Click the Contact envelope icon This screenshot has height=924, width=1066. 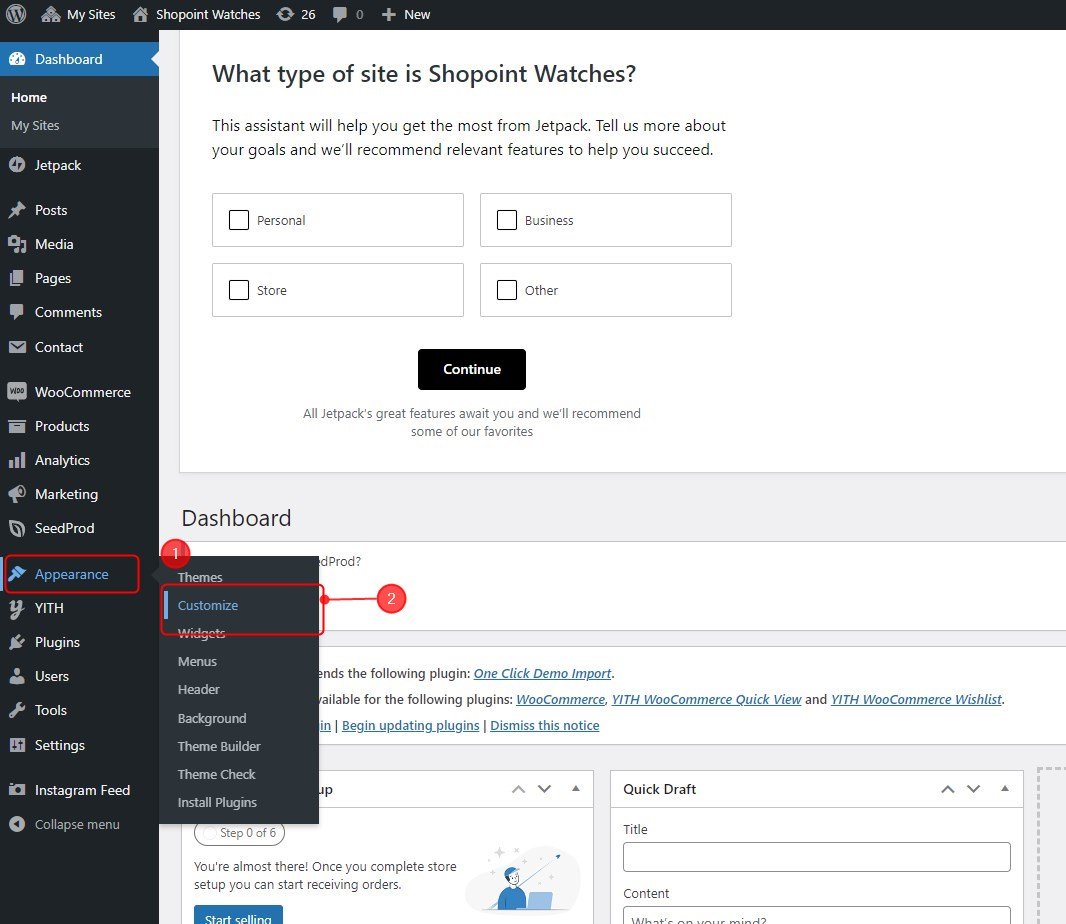click(17, 347)
